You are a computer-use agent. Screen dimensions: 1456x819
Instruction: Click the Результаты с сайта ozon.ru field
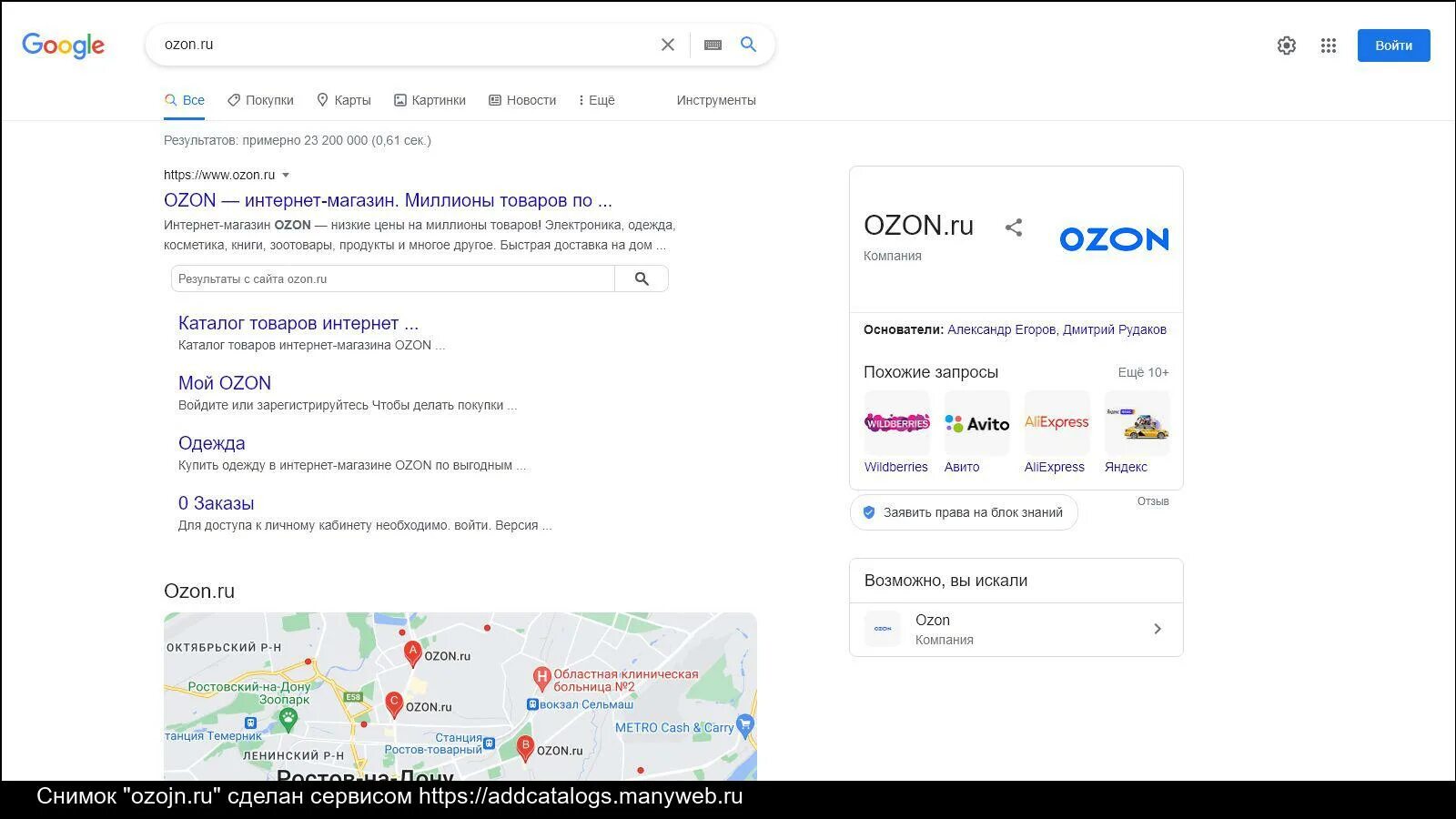393,278
